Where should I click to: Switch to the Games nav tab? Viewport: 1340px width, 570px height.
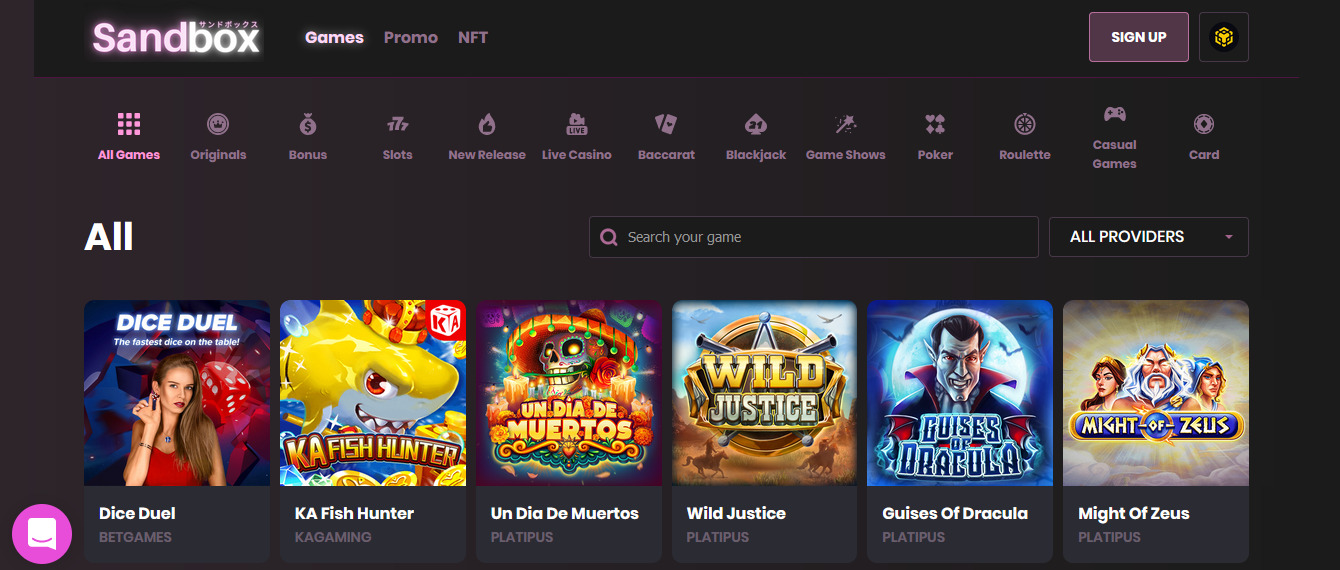click(334, 37)
